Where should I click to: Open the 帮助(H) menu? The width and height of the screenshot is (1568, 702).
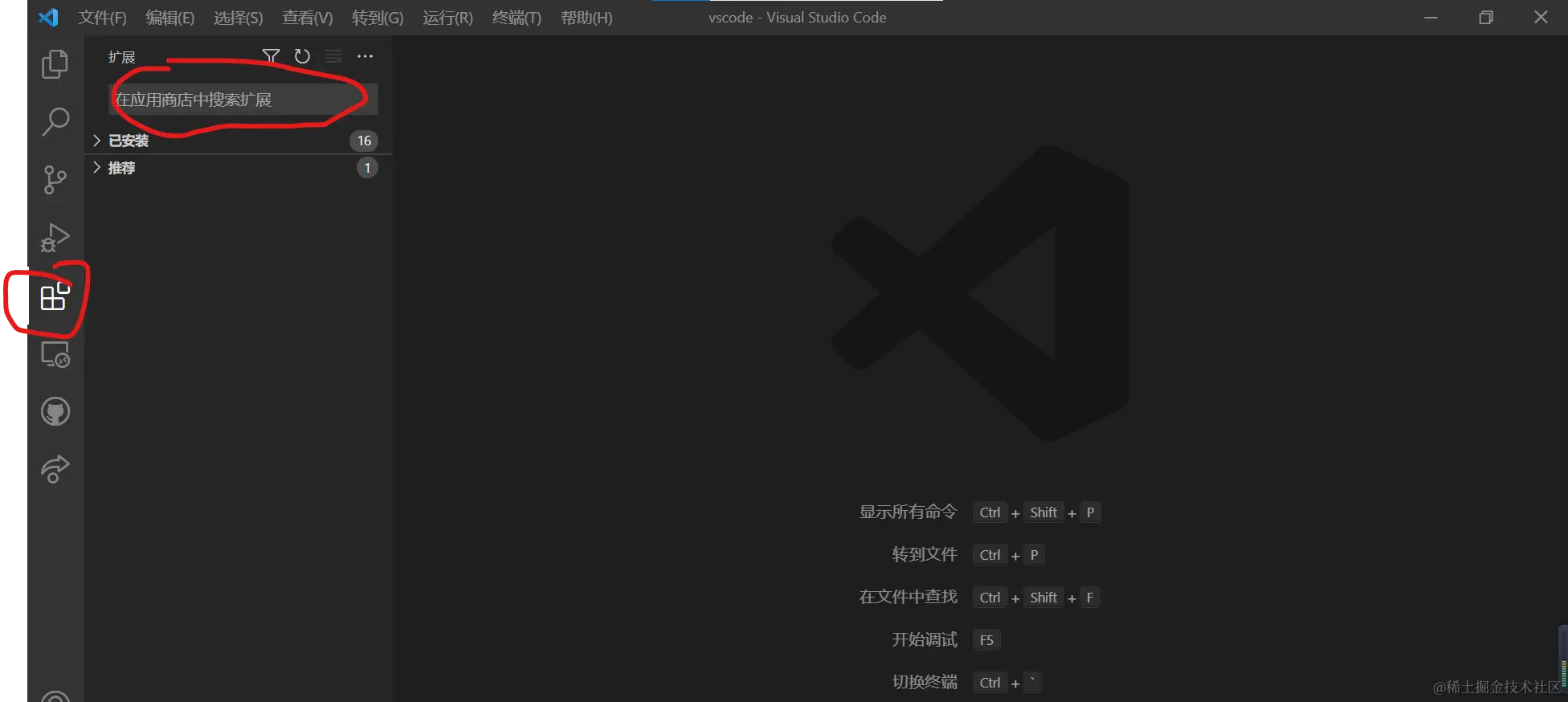coord(586,18)
